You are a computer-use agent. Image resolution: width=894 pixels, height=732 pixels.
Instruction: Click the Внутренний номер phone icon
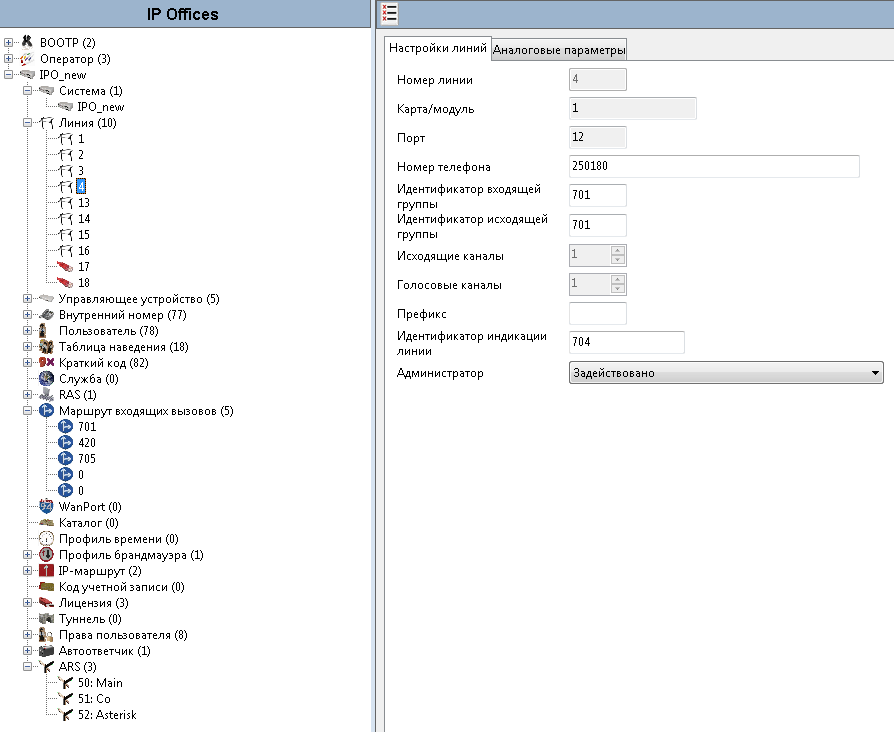(x=46, y=315)
